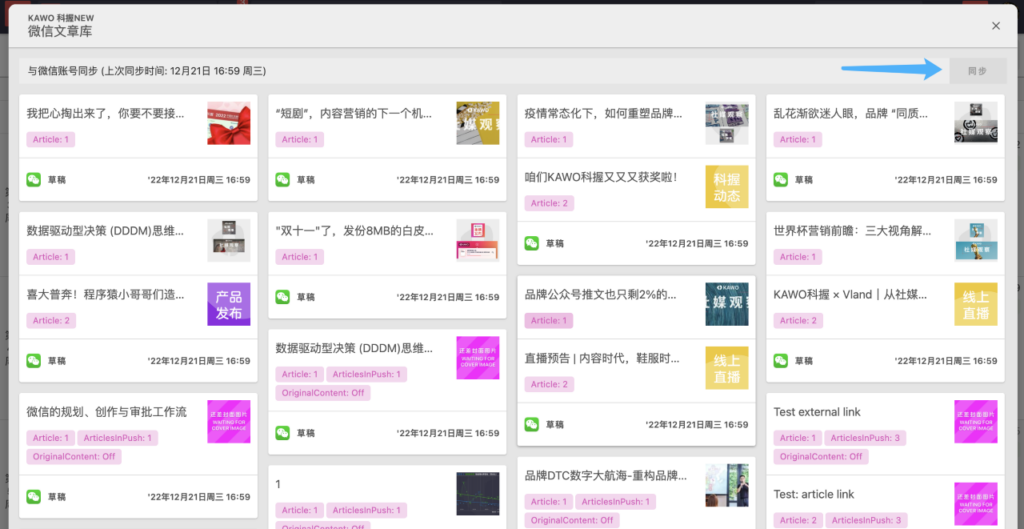The image size is (1024, 529).
Task: Close the 微信文章库 dialog
Action: [996, 25]
